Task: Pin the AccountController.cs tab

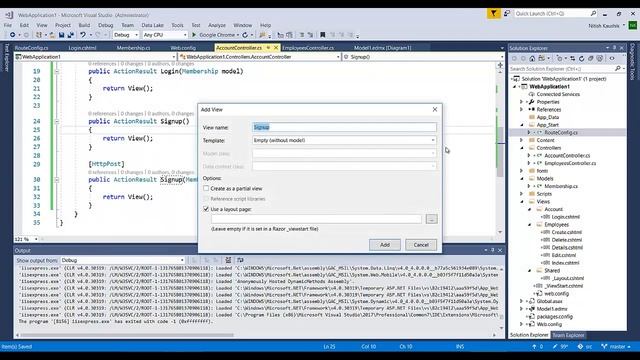Action: (x=268, y=48)
